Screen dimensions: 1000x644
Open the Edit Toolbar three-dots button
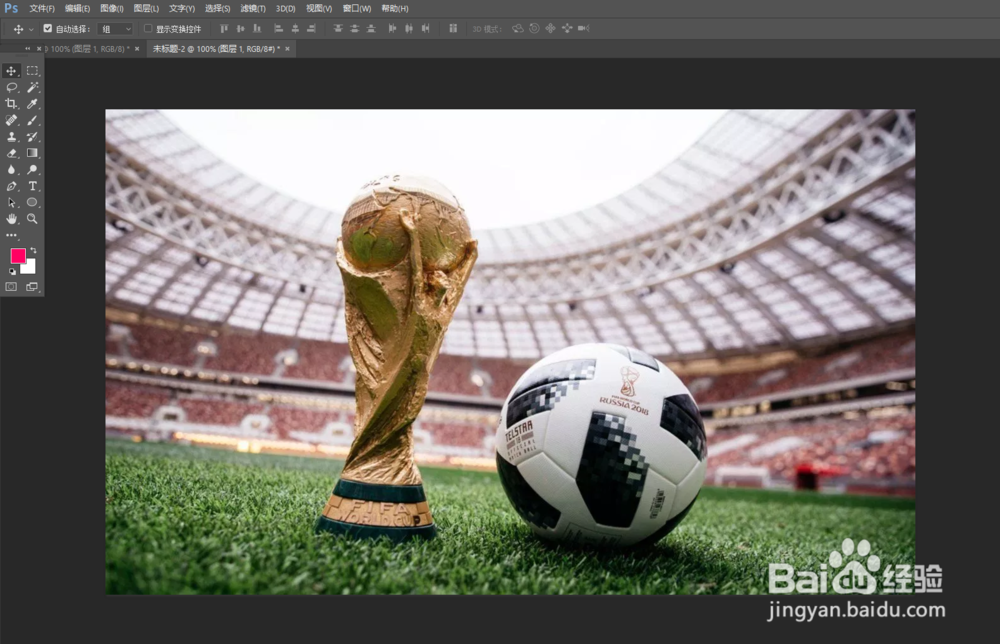[x=11, y=235]
